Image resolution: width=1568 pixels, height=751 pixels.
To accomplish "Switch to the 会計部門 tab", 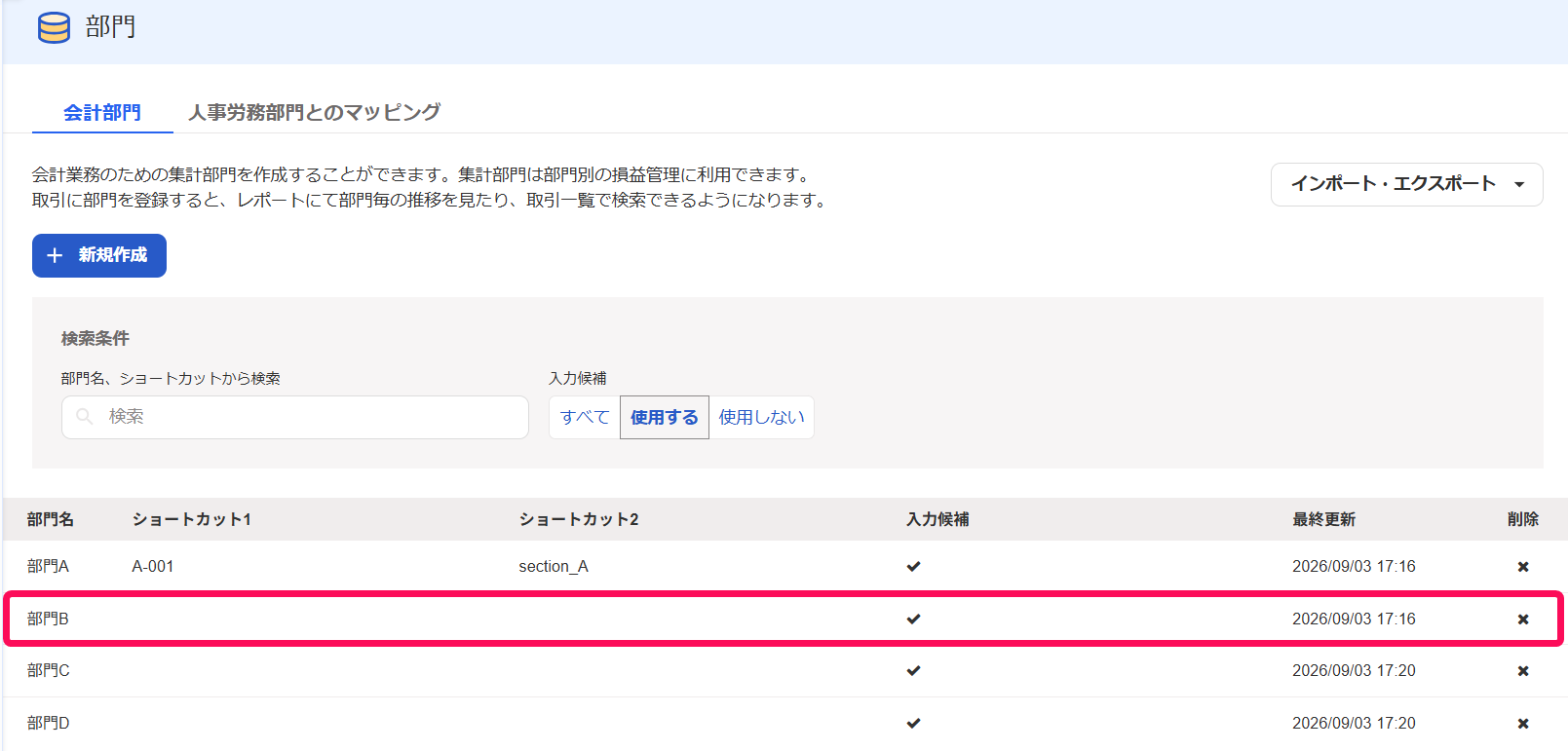I will (x=102, y=113).
